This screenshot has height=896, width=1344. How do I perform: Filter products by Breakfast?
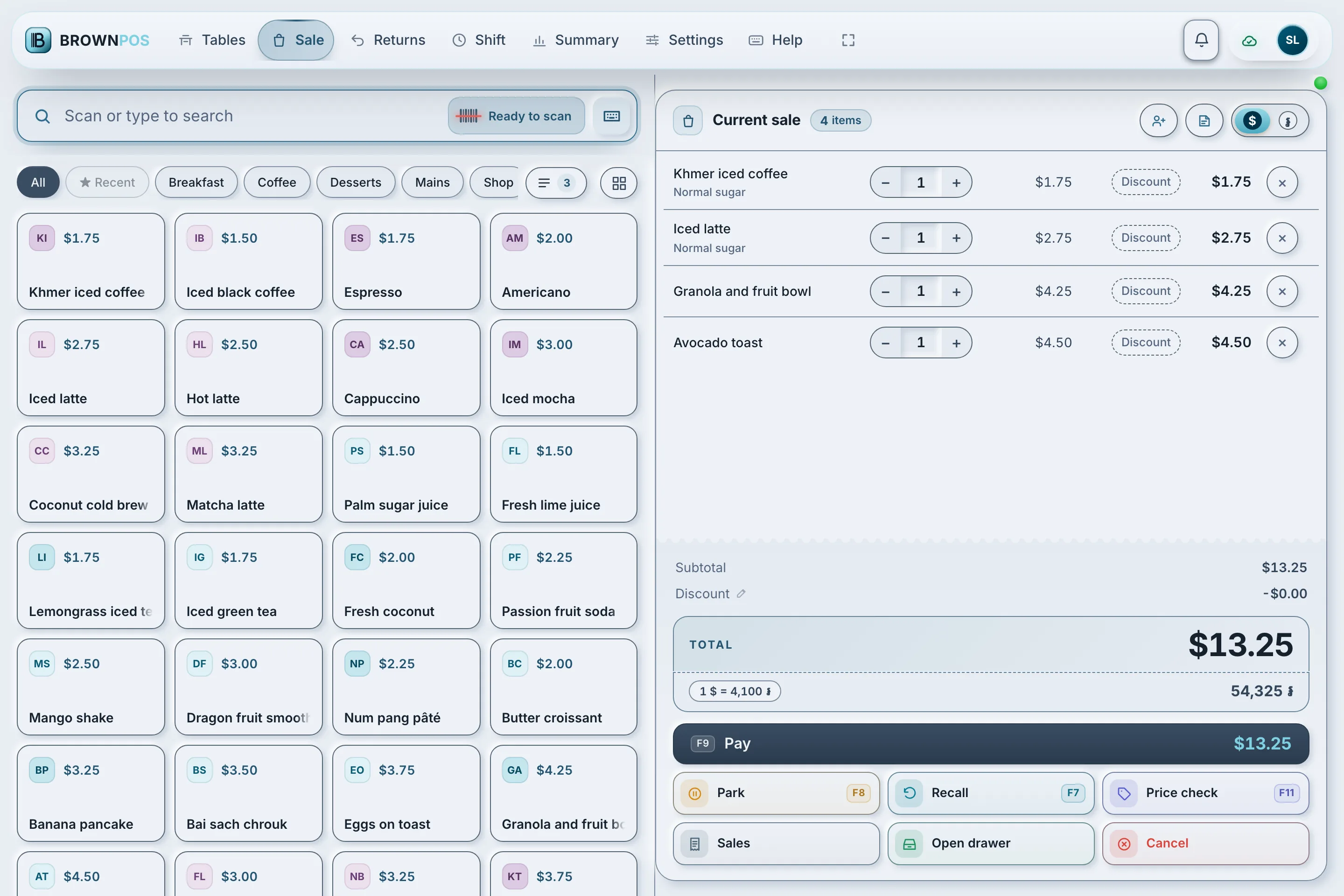pyautogui.click(x=196, y=182)
